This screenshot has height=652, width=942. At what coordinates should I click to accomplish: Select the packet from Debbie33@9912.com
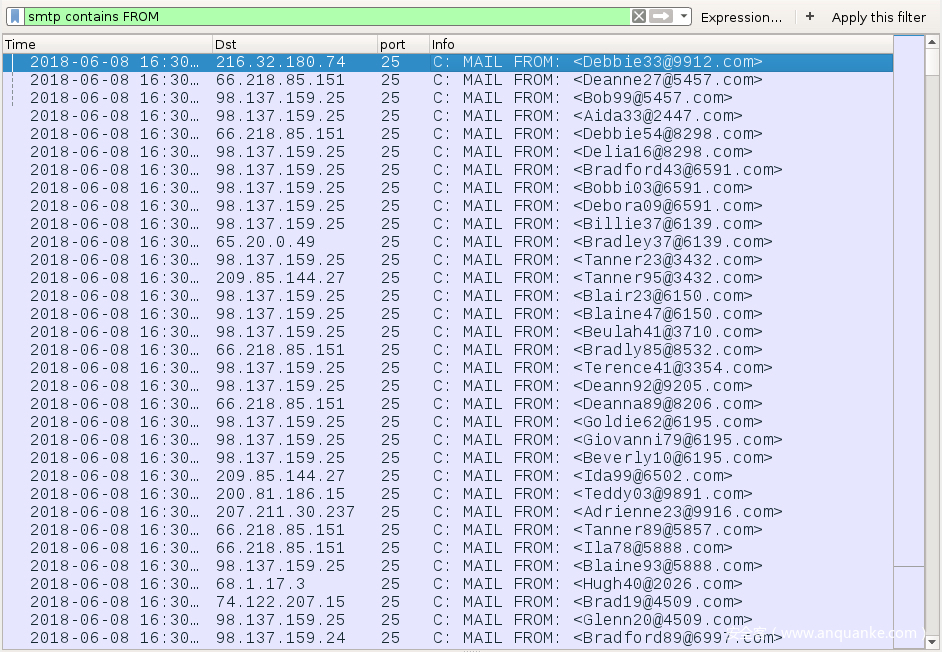[x=667, y=62]
